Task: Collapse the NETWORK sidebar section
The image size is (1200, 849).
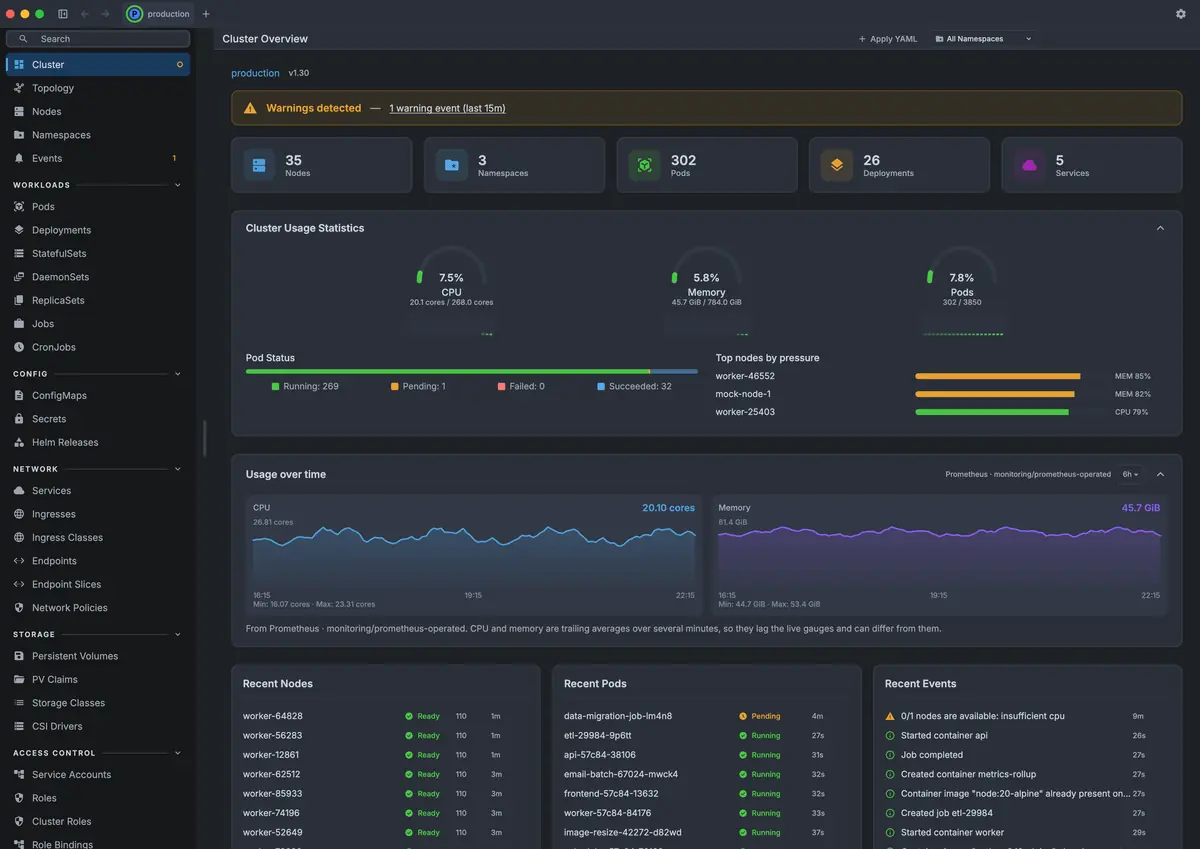Action: (x=178, y=469)
